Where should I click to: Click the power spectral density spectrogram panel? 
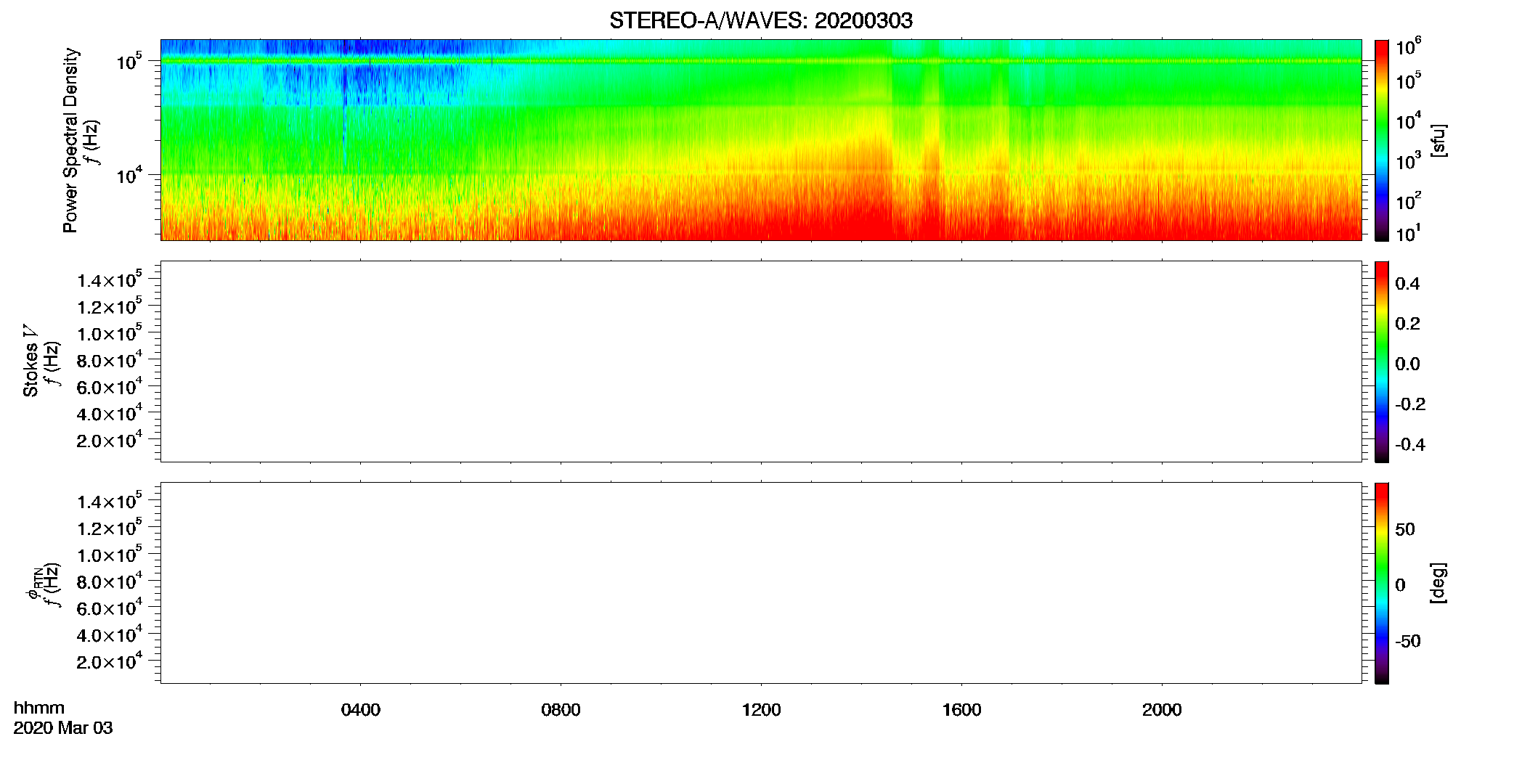761,140
